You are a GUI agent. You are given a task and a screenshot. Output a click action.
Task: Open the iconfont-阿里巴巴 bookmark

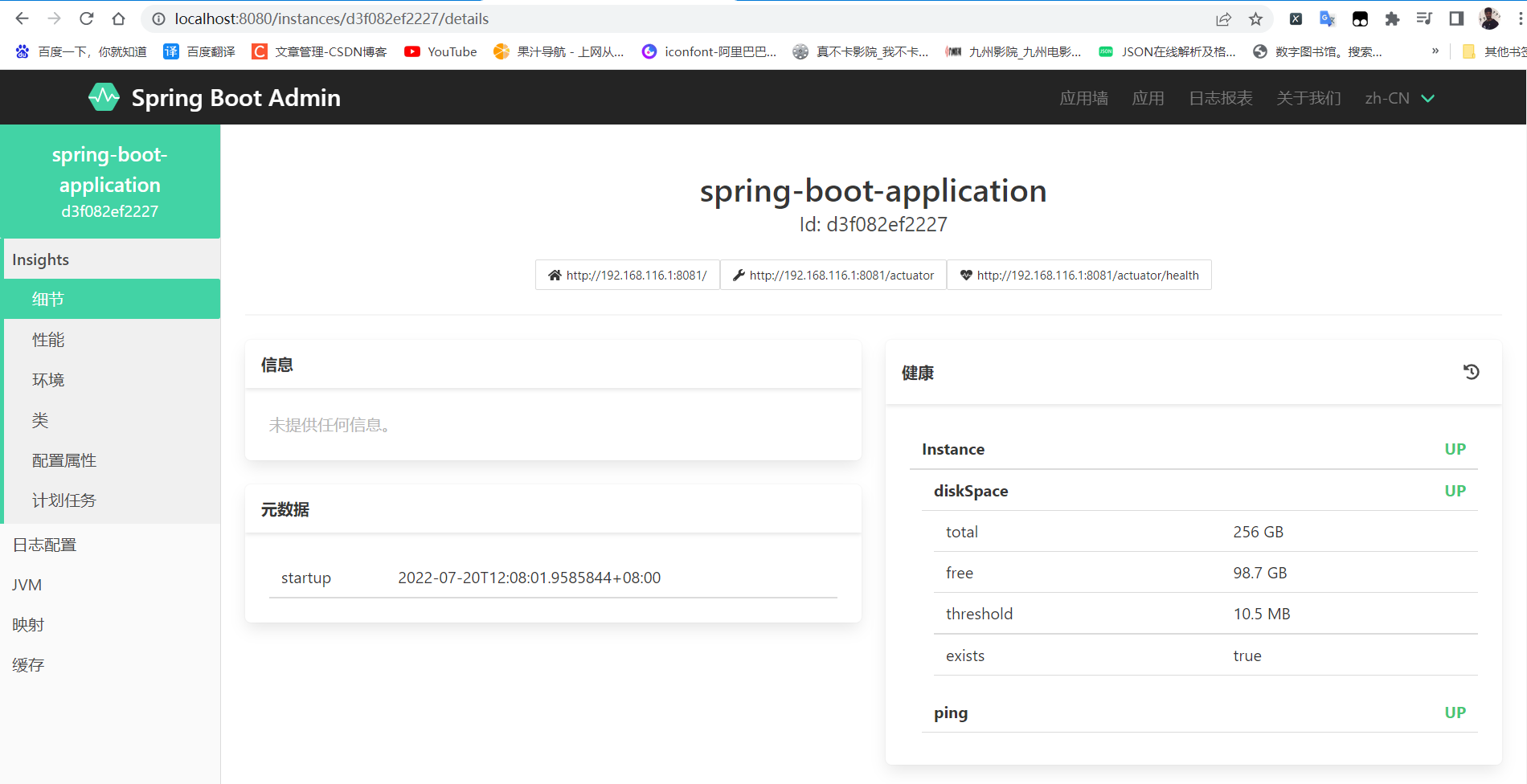coord(709,51)
